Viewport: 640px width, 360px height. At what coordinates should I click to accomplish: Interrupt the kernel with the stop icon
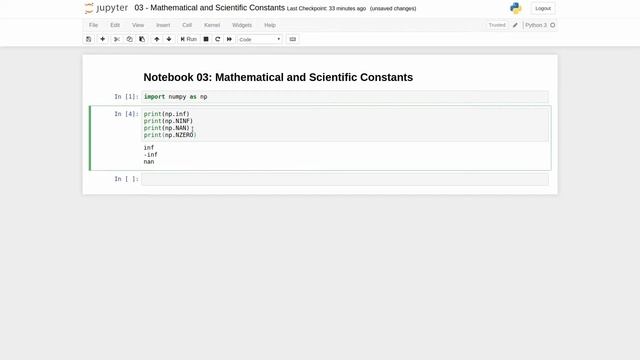206,39
